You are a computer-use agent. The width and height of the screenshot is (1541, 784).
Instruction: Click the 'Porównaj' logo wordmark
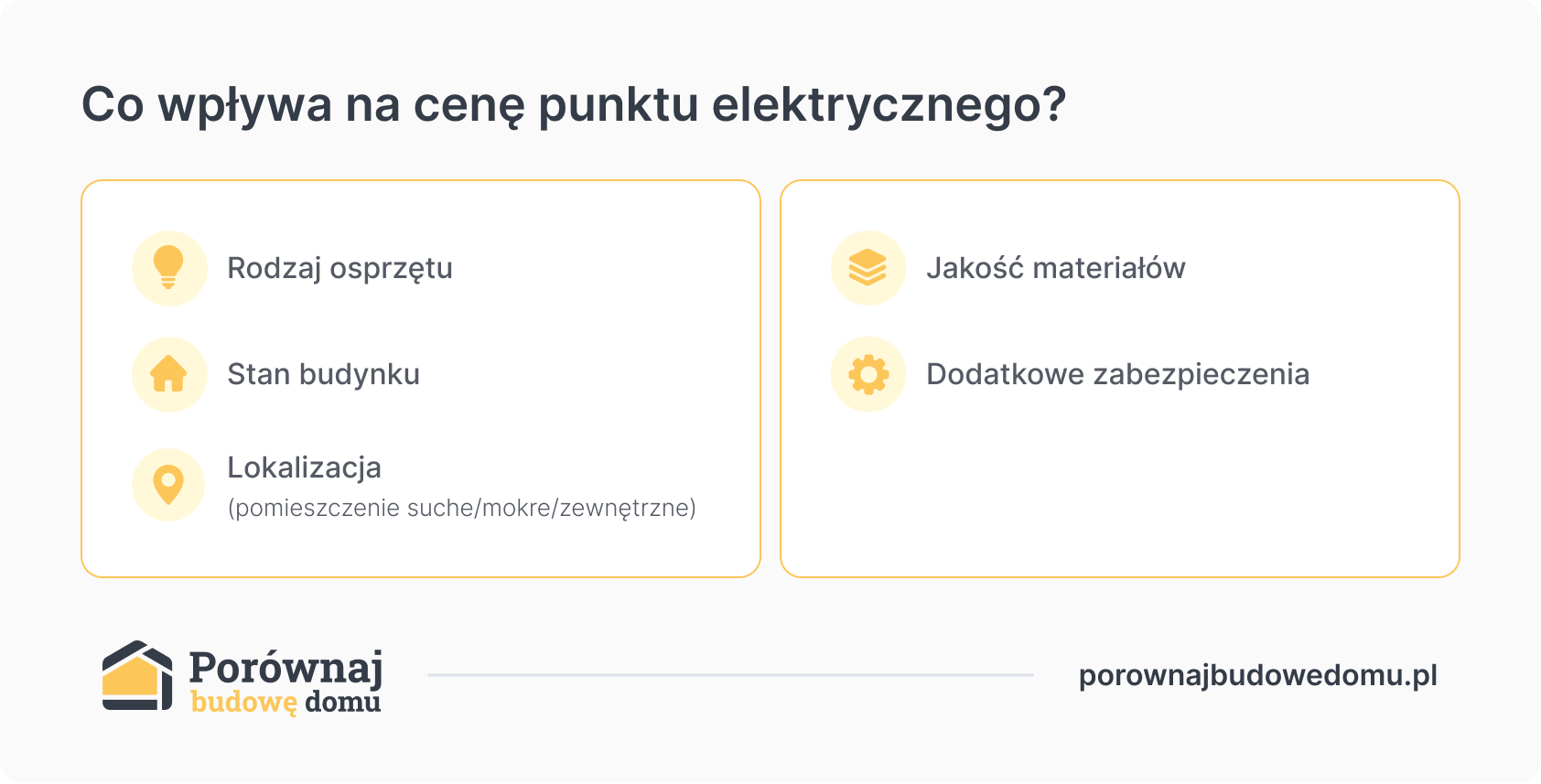tap(286, 667)
